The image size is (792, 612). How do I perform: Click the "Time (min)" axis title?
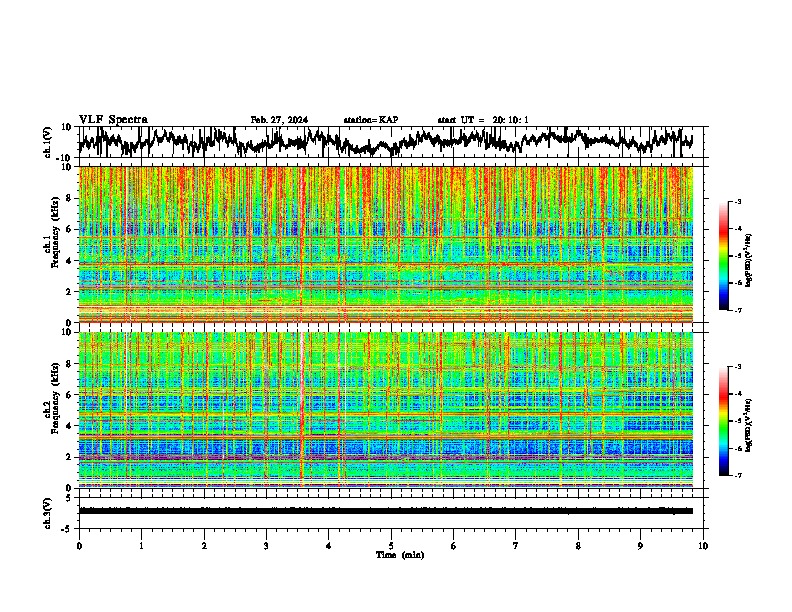[x=400, y=555]
